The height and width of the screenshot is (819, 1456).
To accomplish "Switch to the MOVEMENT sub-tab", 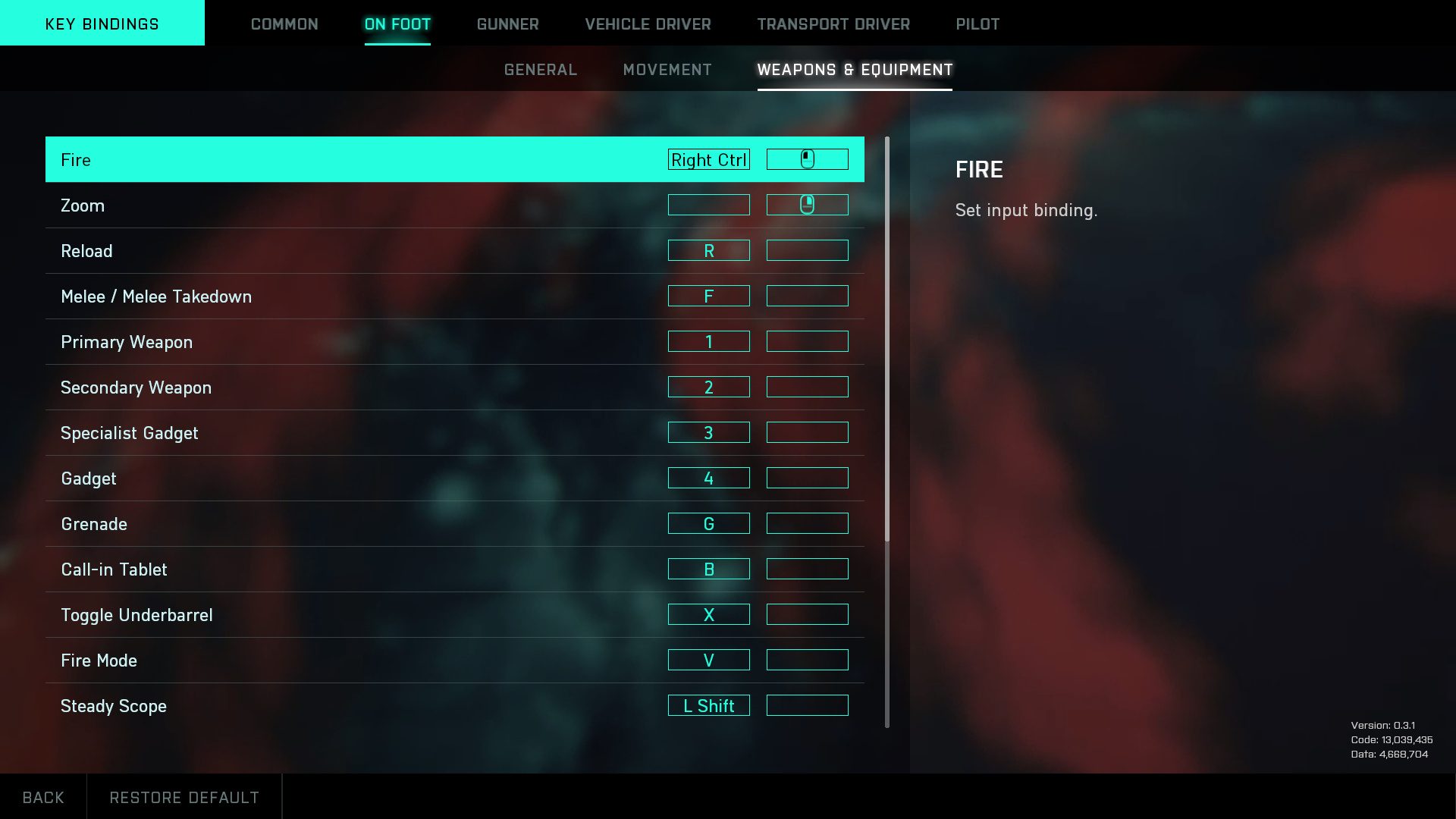I will (x=667, y=69).
